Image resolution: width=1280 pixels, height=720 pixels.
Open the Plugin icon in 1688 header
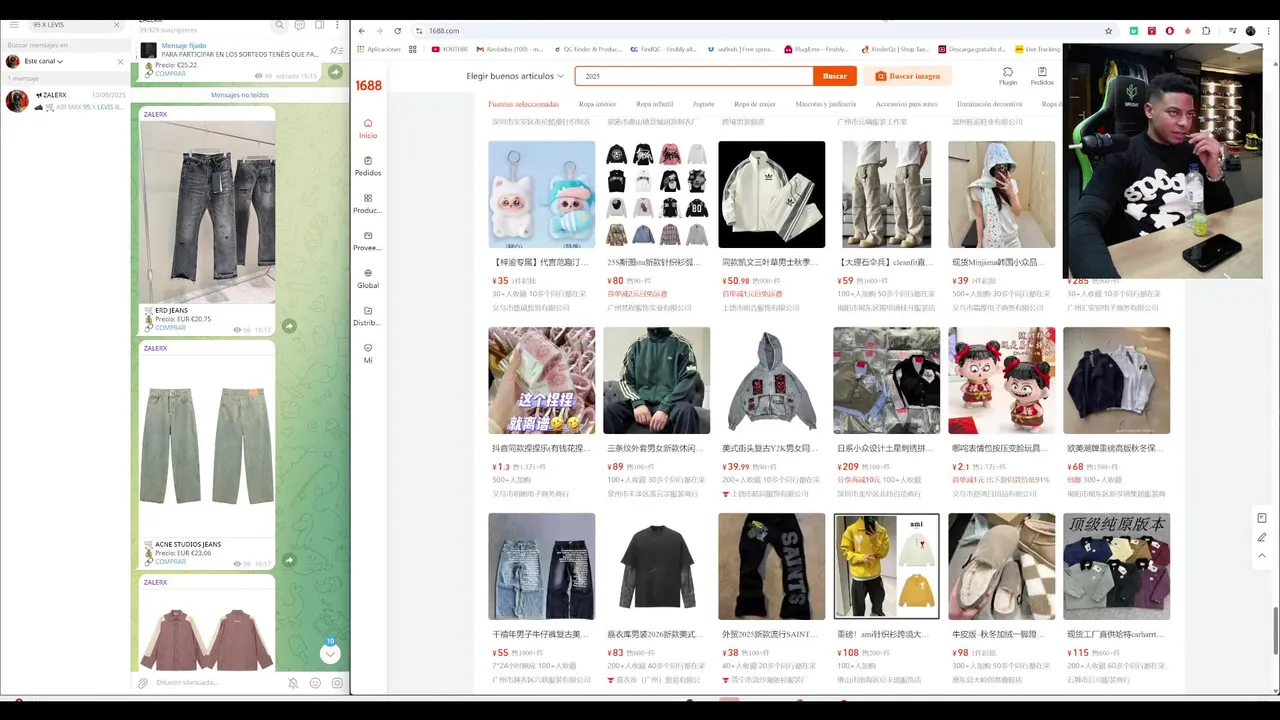(1008, 76)
